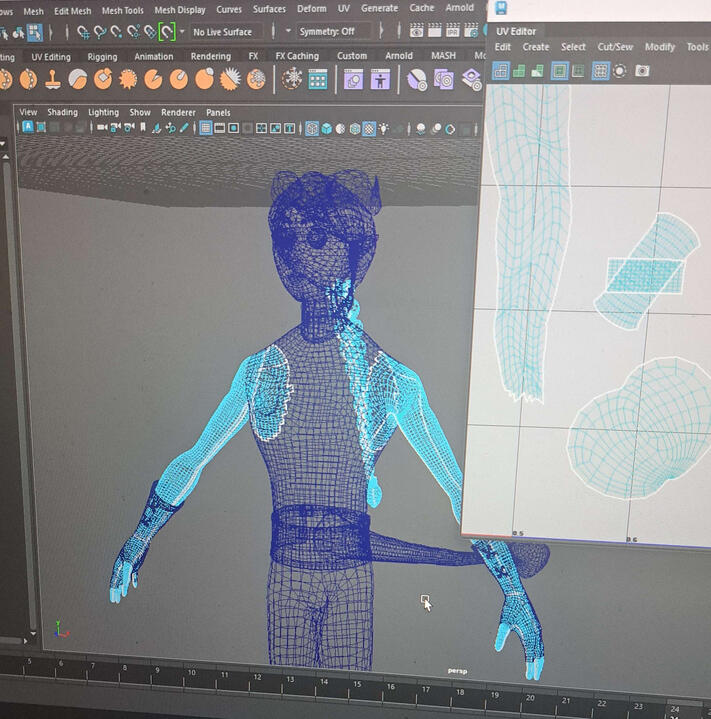Viewport: 711px width, 719px height.
Task: Click the highlighted select-by-component mode icon
Action: 34,33
